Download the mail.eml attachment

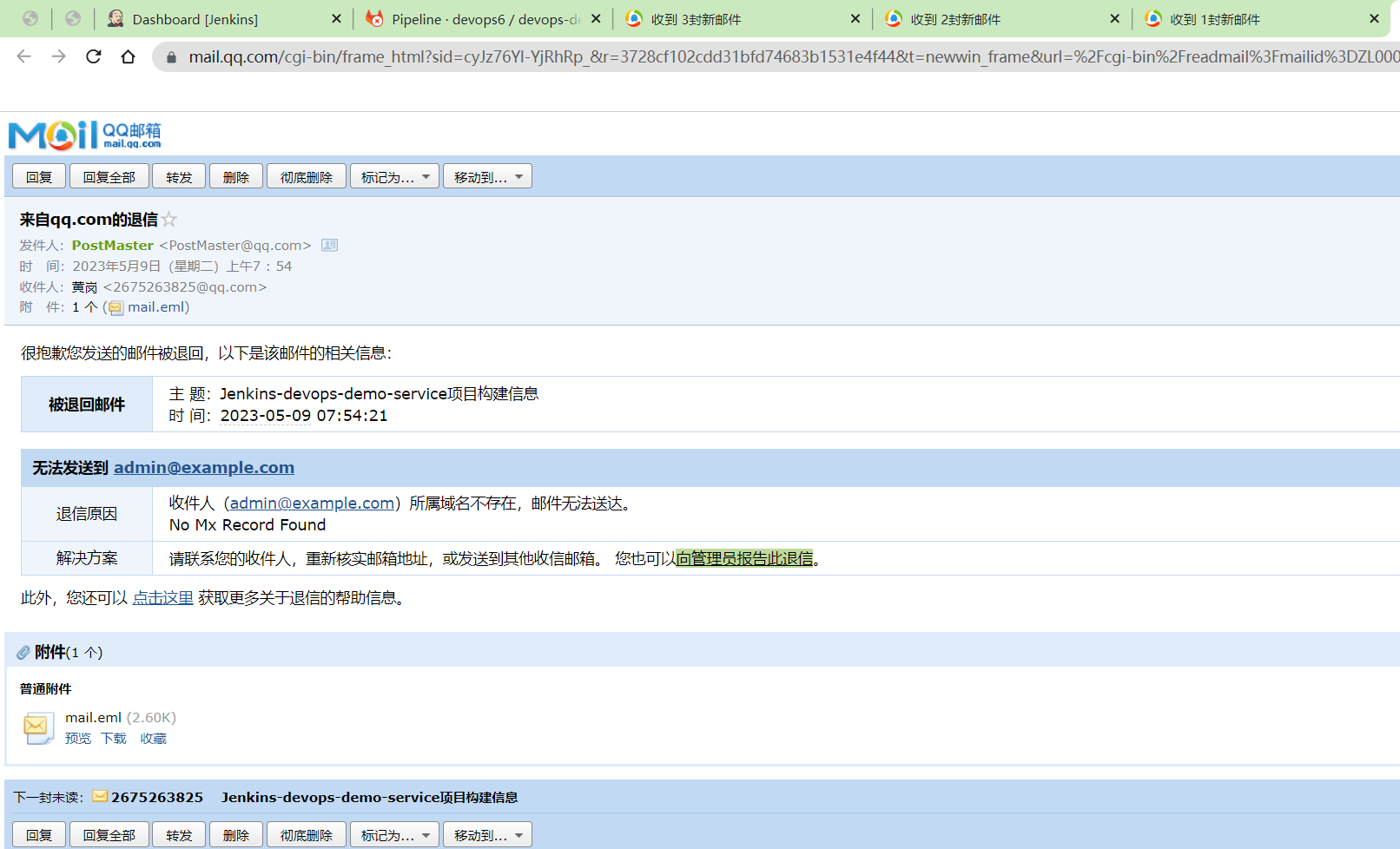point(114,738)
